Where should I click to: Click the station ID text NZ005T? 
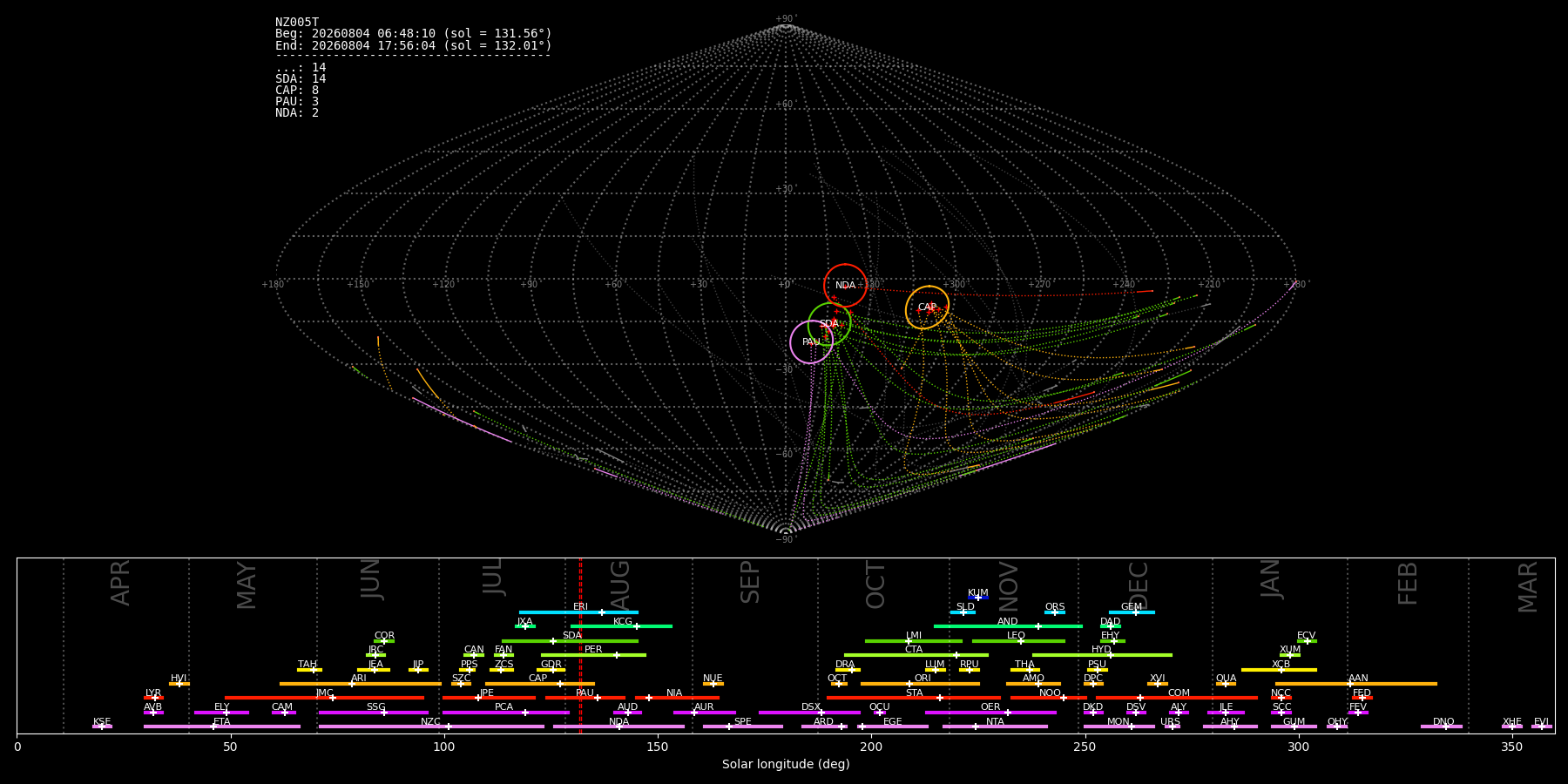(297, 23)
